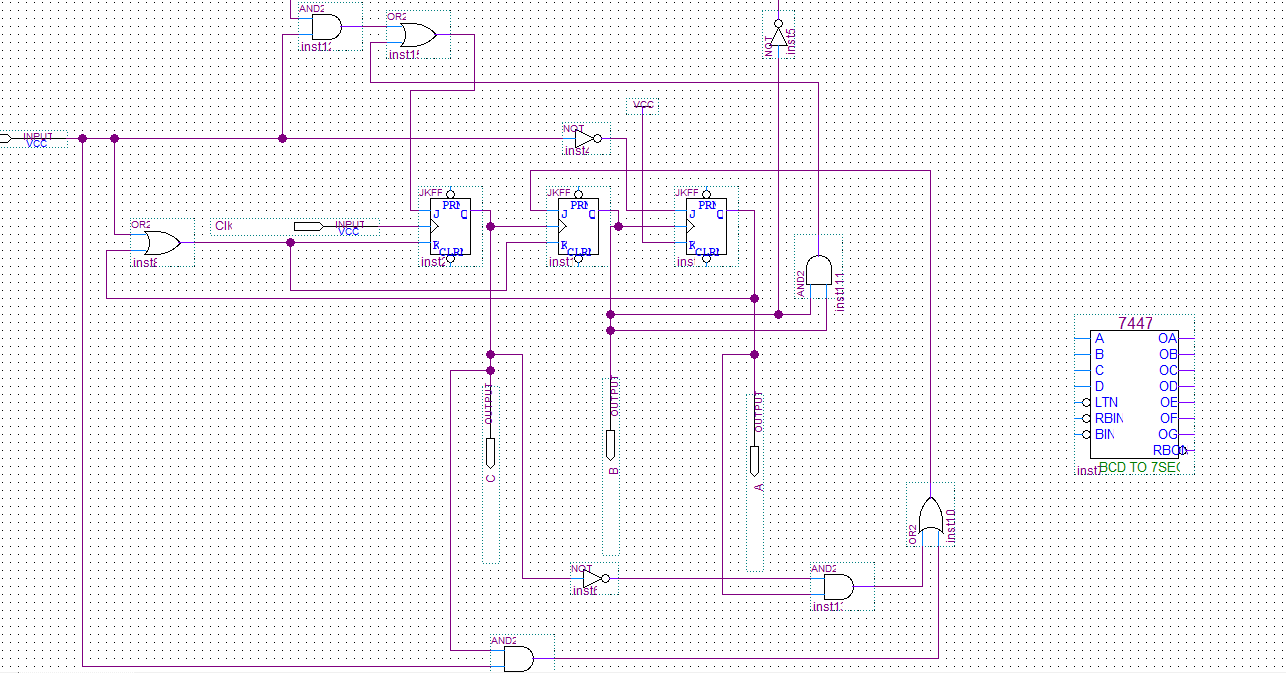Click the OD output label on 7447

point(1167,386)
